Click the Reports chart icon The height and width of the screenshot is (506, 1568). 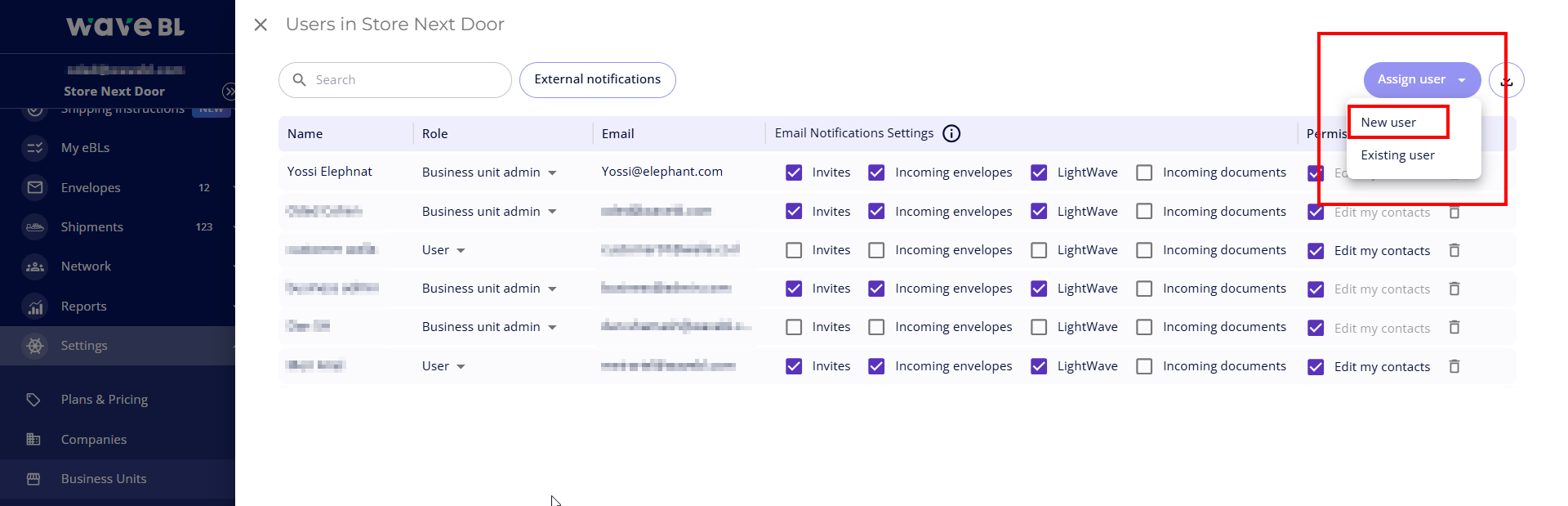pyautogui.click(x=34, y=307)
